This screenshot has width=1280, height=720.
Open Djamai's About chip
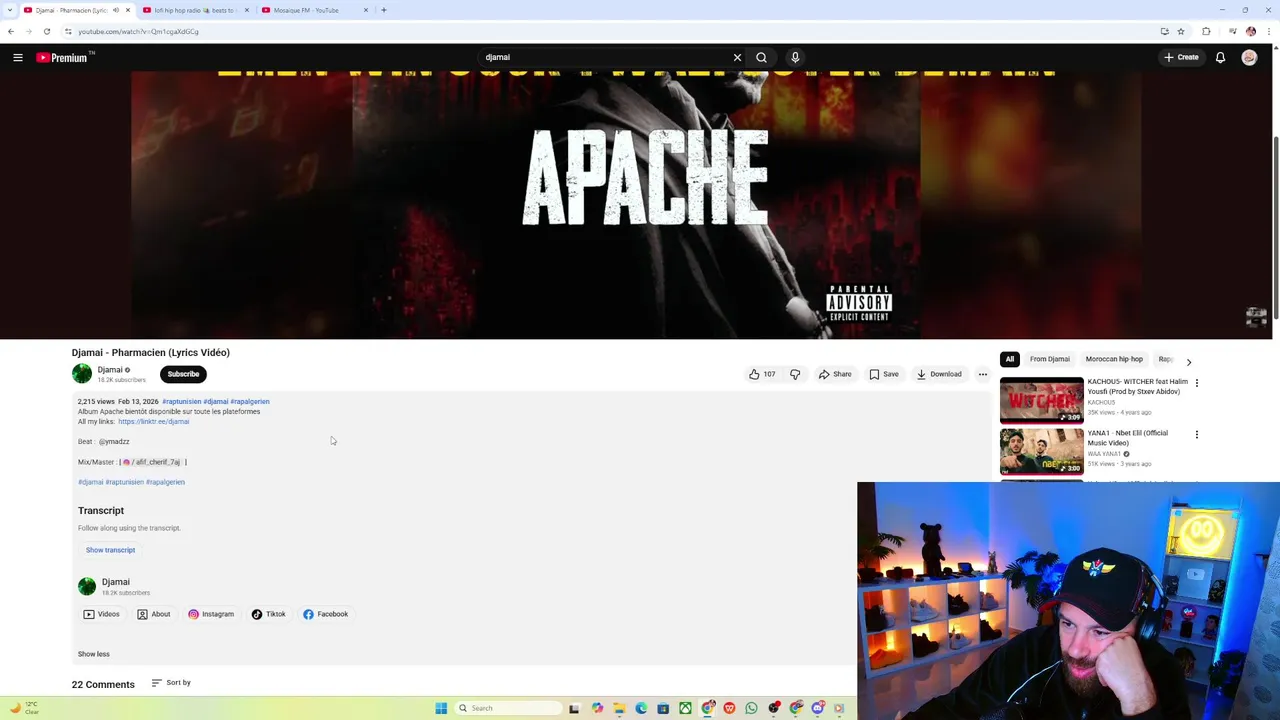(154, 614)
